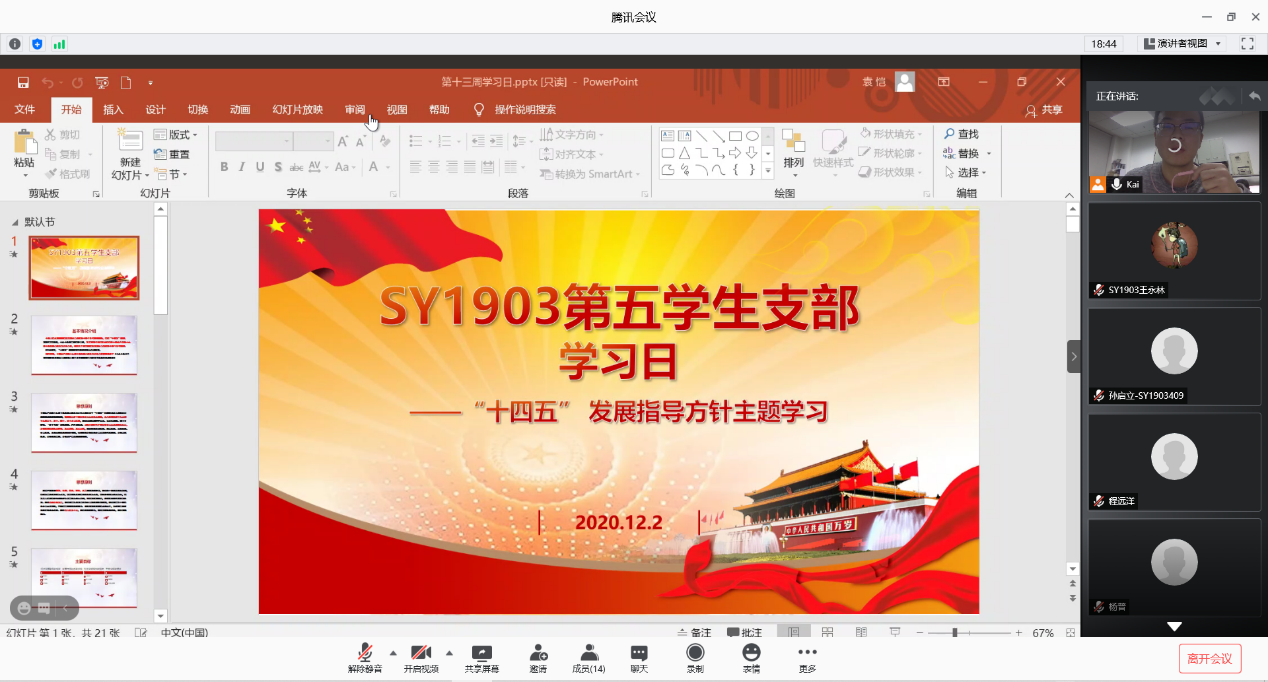
Task: Open the 表情 emoji reactions
Action: click(x=751, y=657)
